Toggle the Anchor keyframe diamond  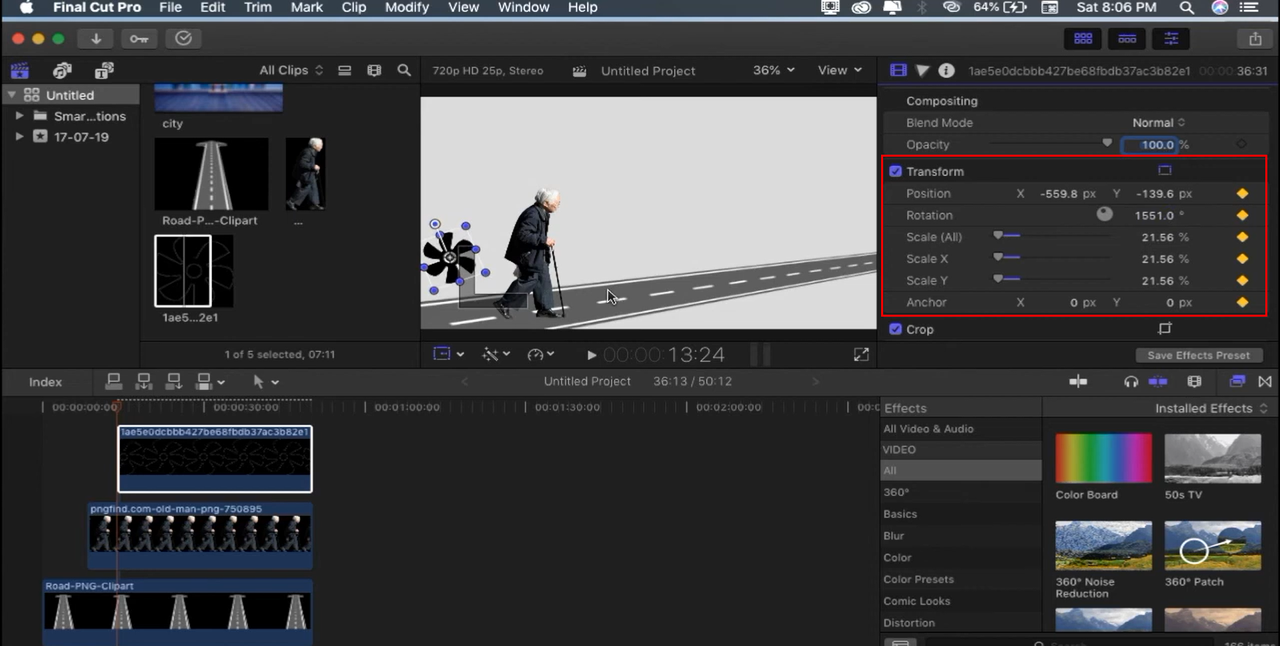click(1242, 303)
